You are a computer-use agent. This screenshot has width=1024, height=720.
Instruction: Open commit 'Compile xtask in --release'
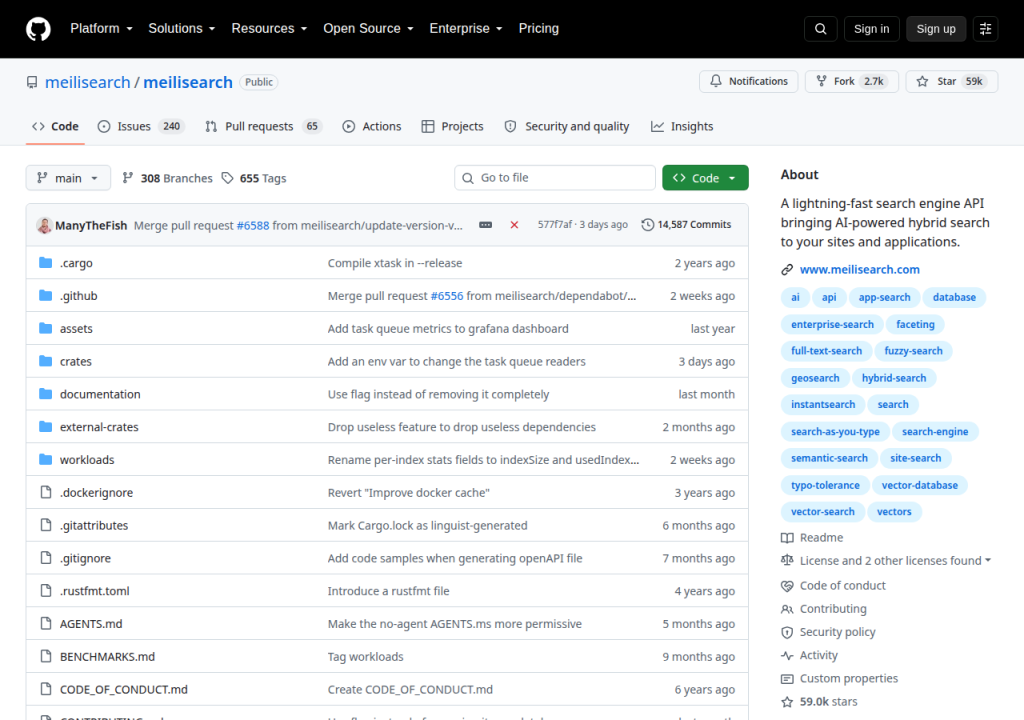(x=395, y=263)
